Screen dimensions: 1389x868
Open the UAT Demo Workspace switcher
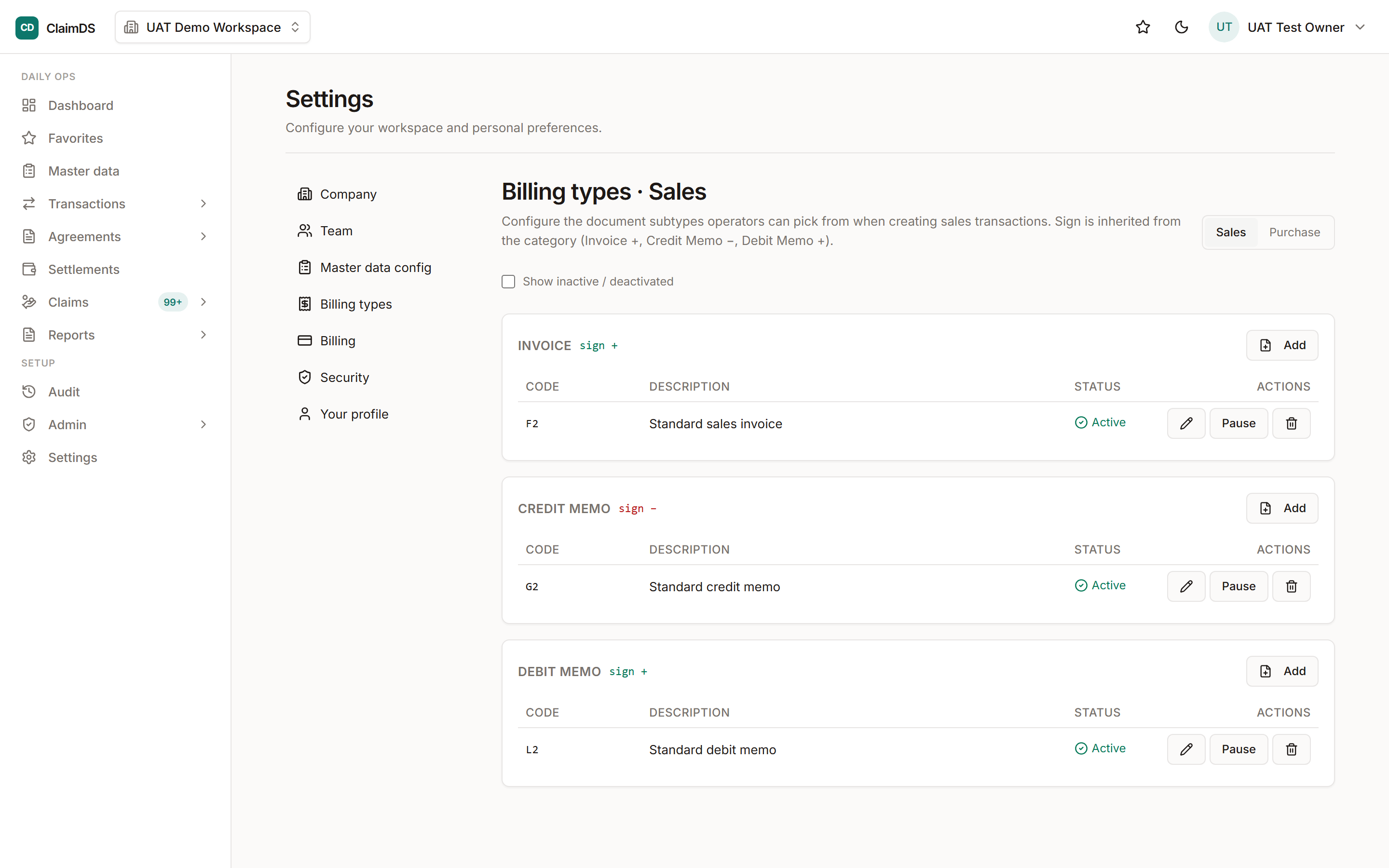tap(212, 27)
